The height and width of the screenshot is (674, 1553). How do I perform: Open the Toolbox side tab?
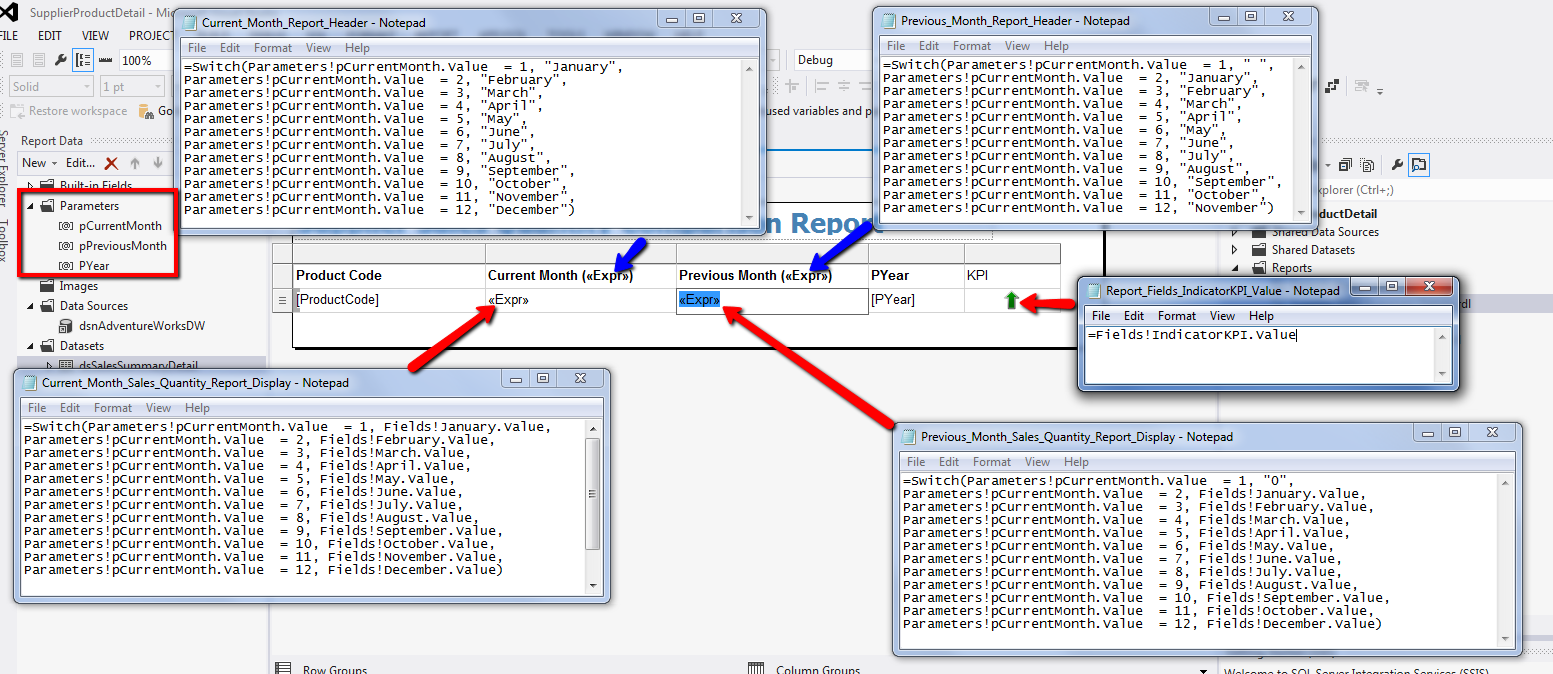tap(6, 241)
